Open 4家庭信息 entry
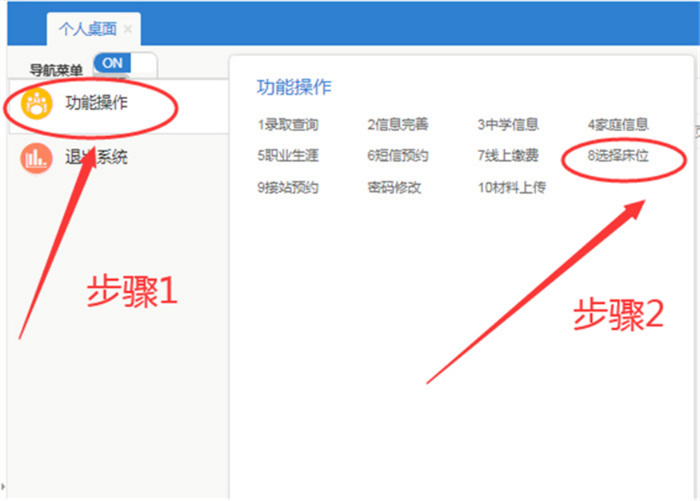Viewport: 700px width, 501px height. point(618,125)
